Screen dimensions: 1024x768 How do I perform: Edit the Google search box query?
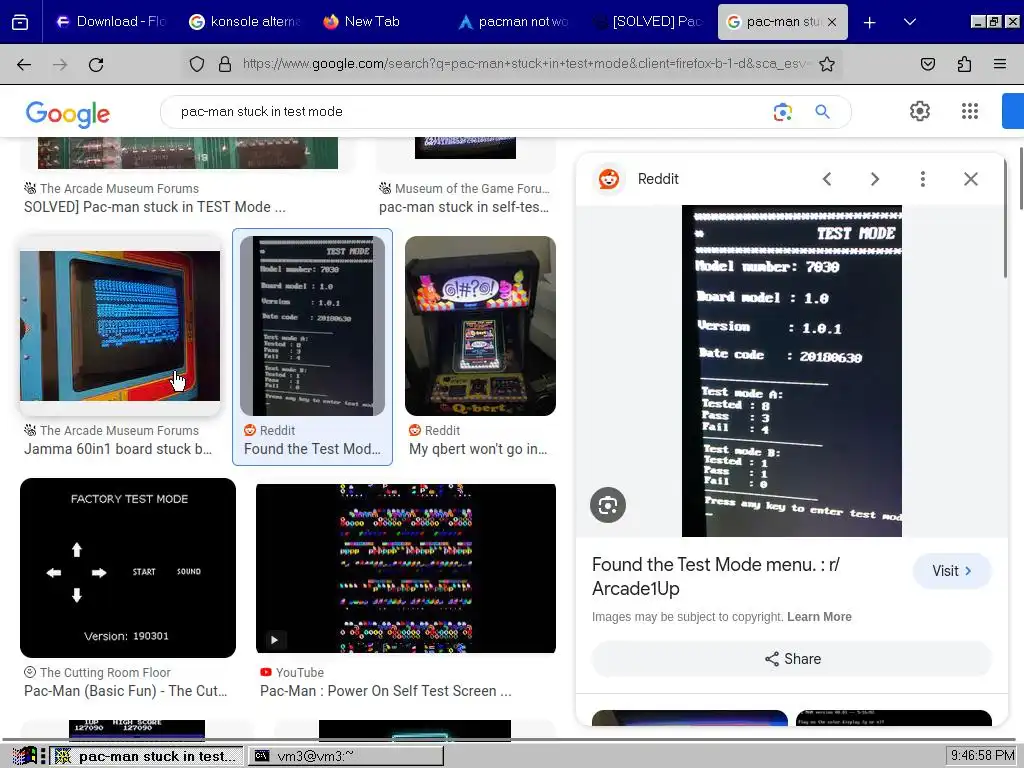tap(470, 112)
